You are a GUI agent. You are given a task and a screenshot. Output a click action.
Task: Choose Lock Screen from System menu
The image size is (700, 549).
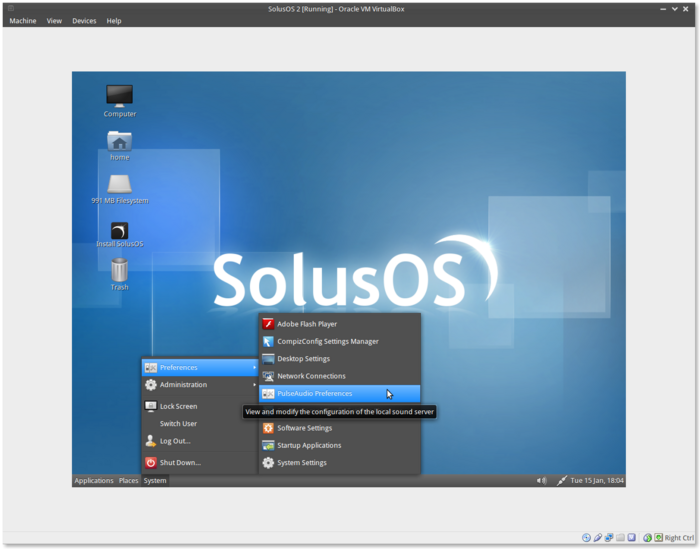click(x=178, y=407)
